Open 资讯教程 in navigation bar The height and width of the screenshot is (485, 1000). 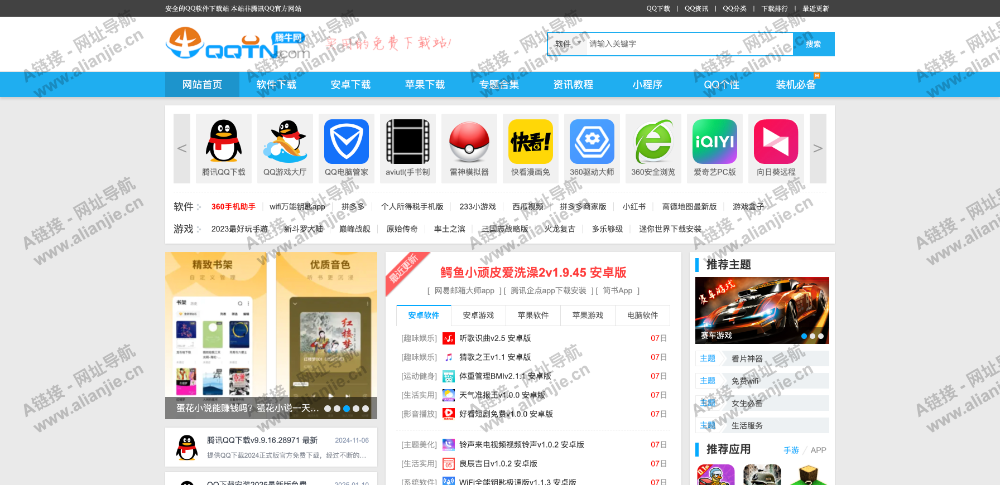tap(573, 84)
